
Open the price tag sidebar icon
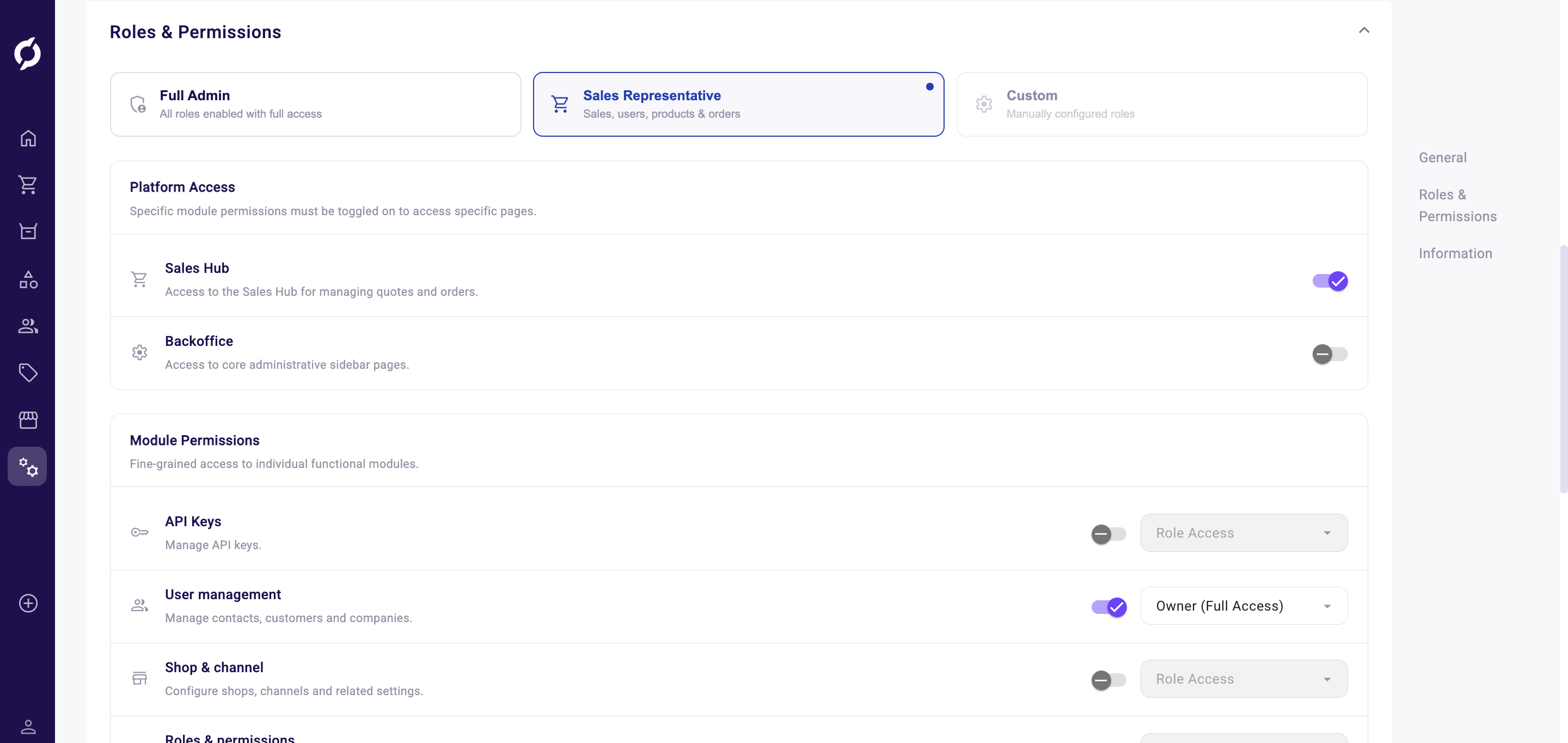tap(28, 372)
